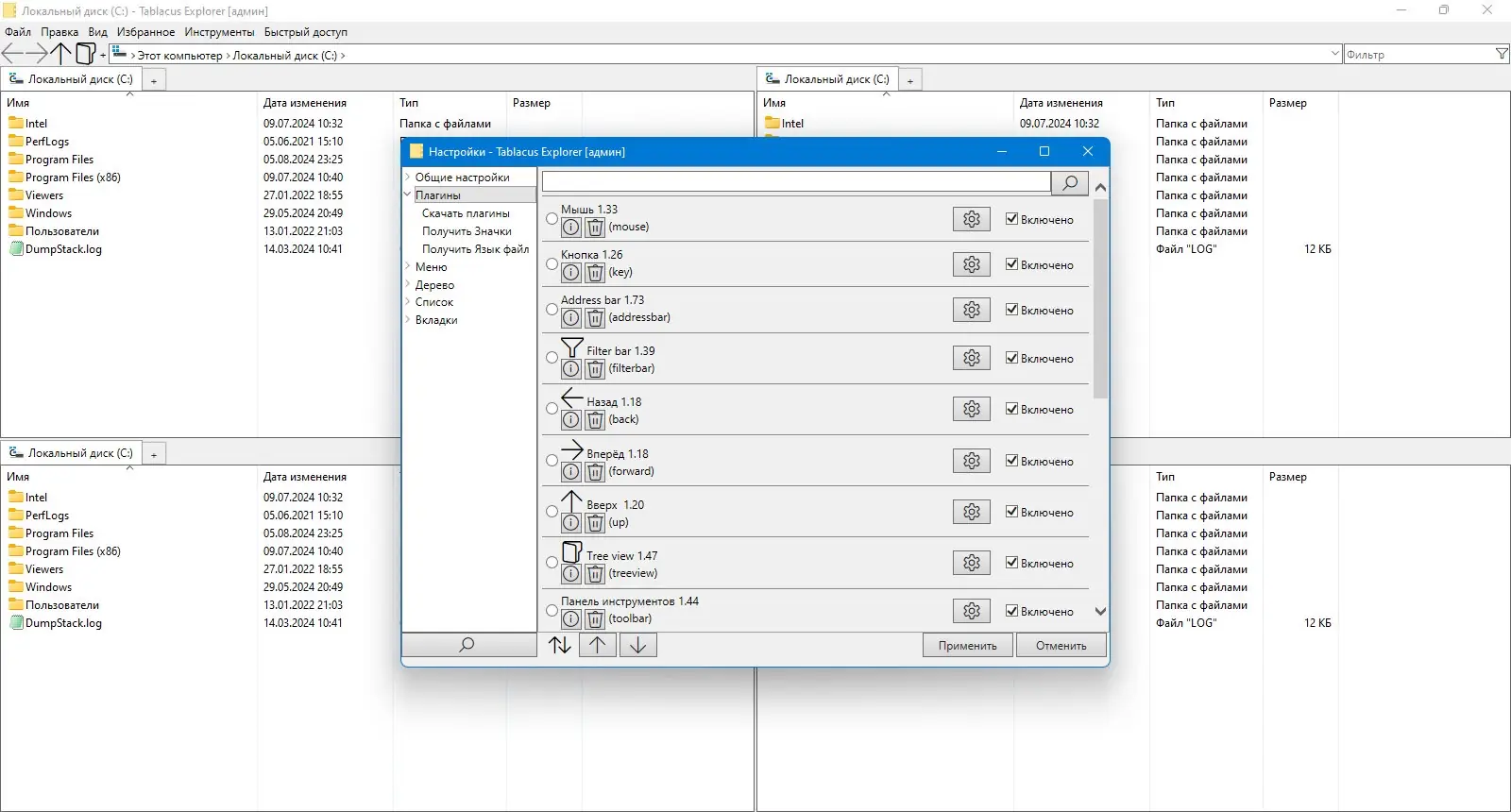This screenshot has width=1511, height=812.
Task: Click the Отменить button
Action: [x=1061, y=646]
